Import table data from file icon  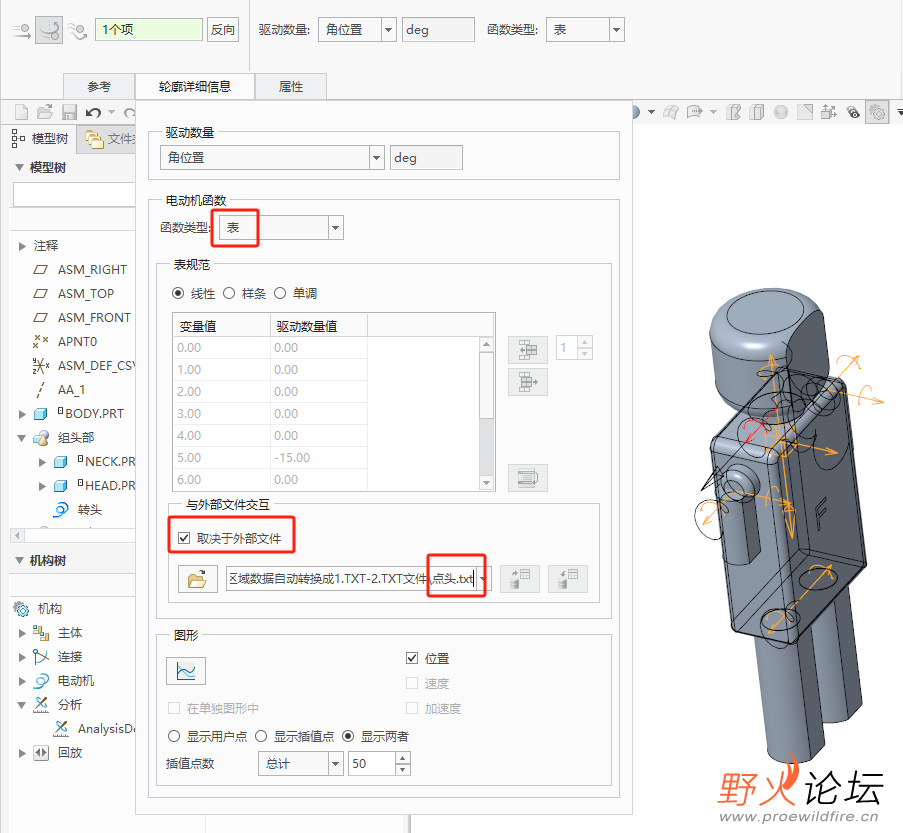[x=519, y=579]
